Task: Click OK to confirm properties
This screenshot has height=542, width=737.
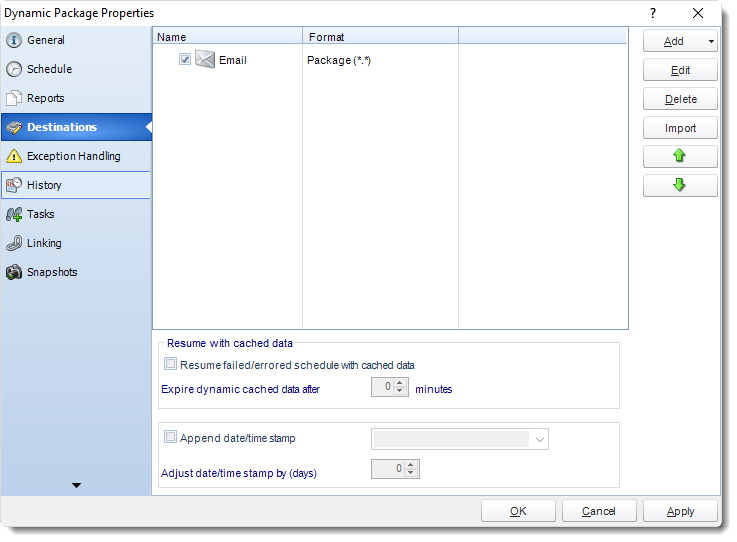Action: pyautogui.click(x=518, y=511)
